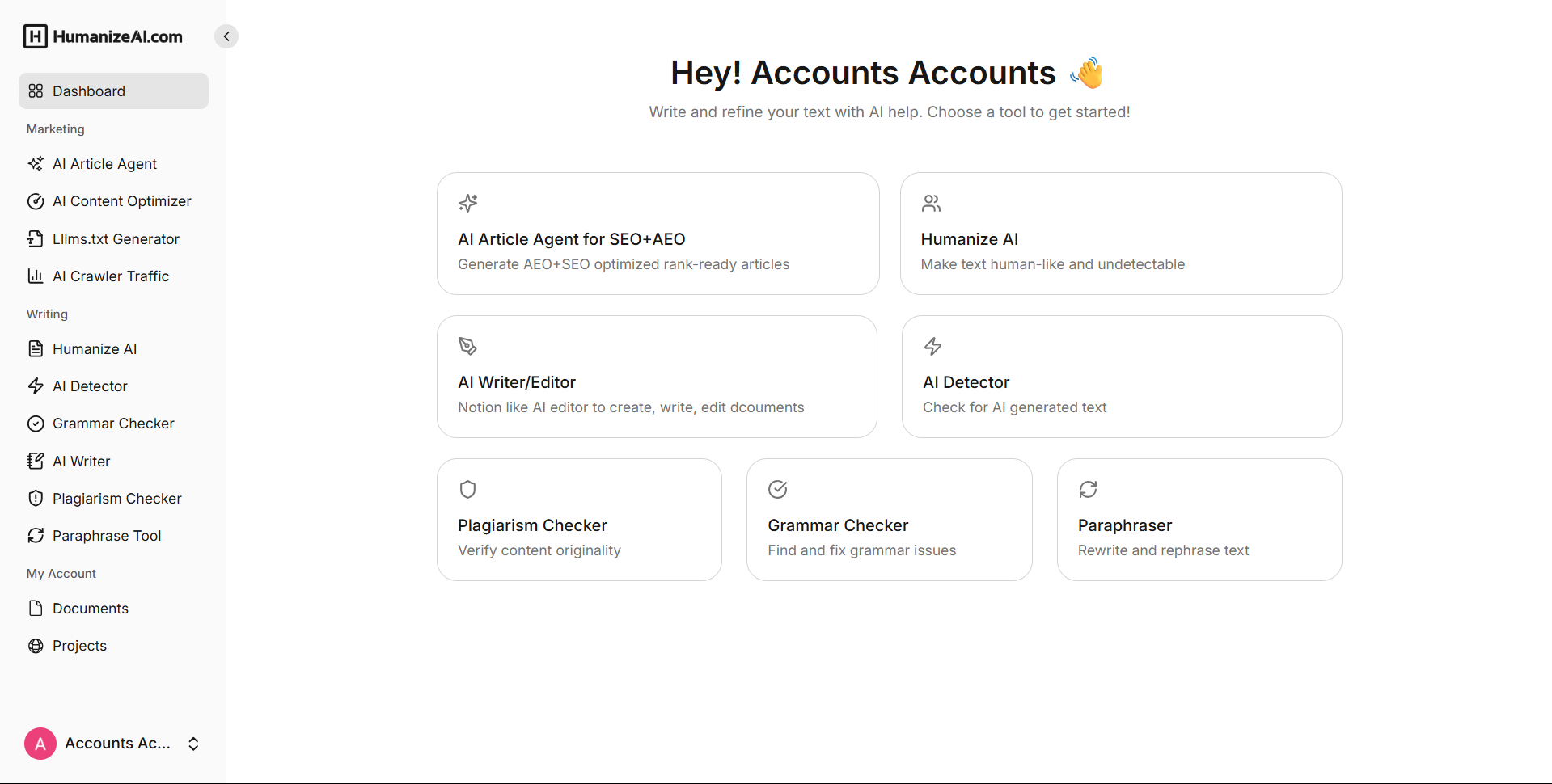Click the pink account avatar circle
This screenshot has width=1552, height=784.
40,744
